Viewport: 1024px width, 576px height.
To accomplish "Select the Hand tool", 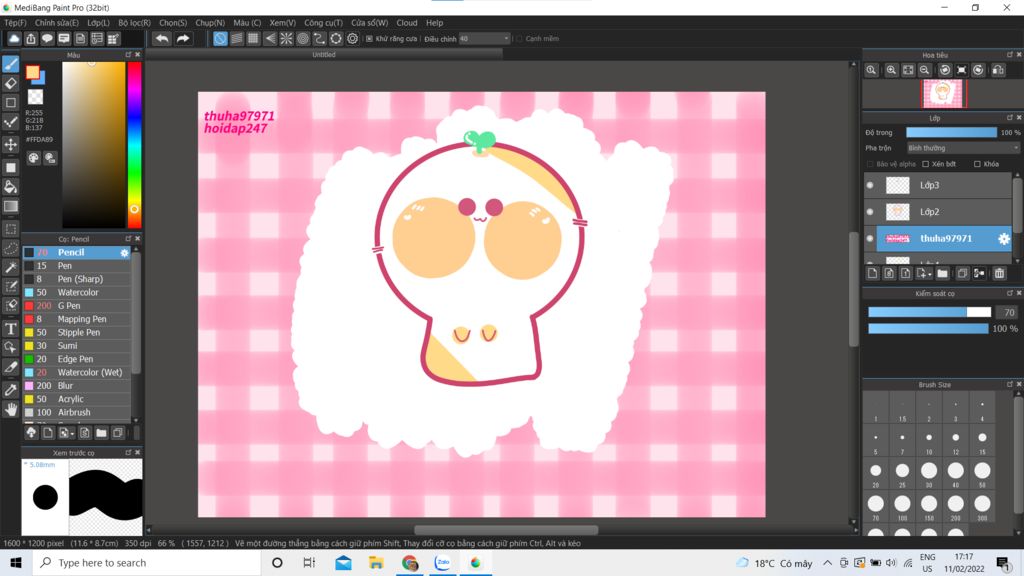I will [10, 409].
